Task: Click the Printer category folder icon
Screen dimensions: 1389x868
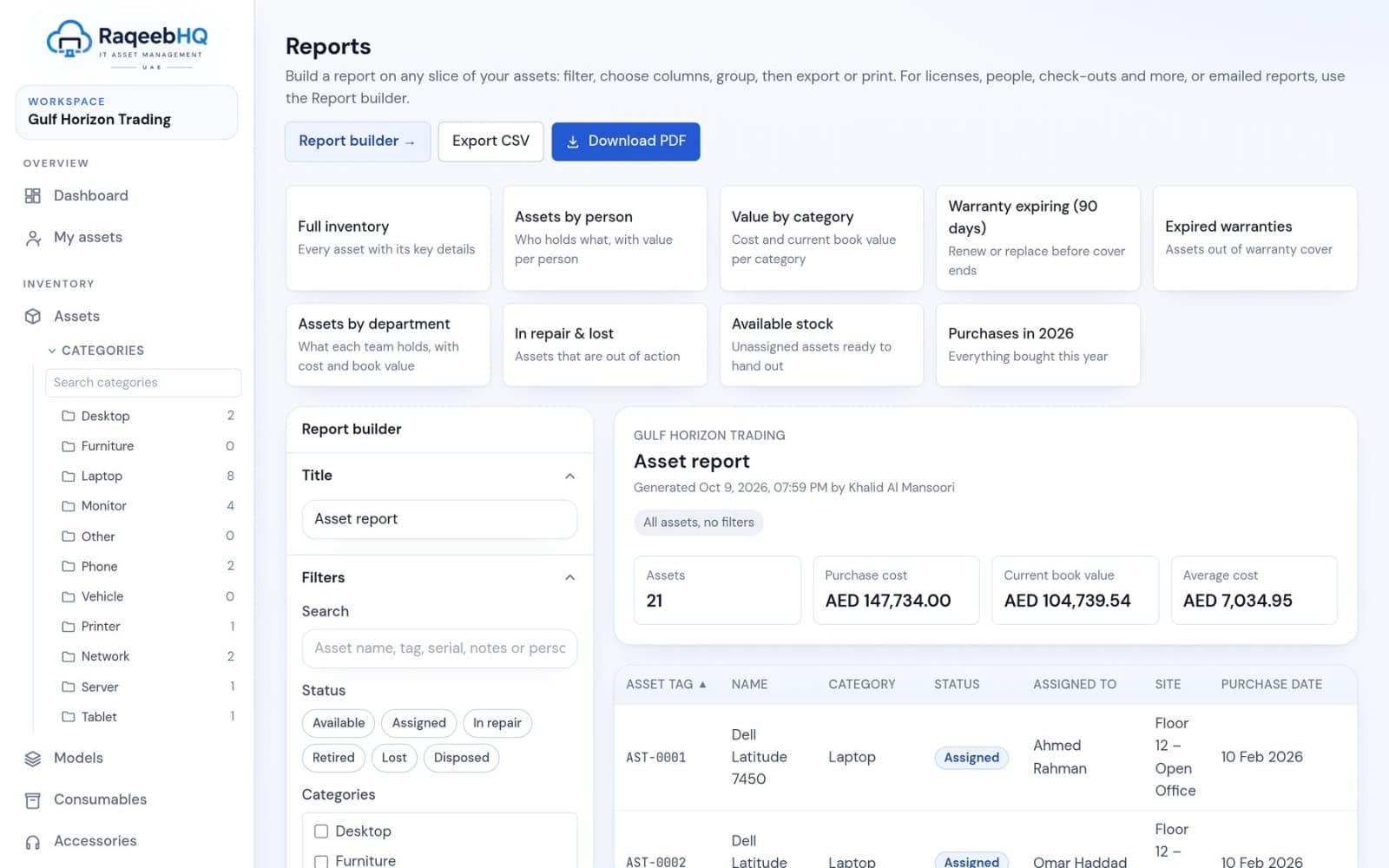Action: pyautogui.click(x=68, y=627)
